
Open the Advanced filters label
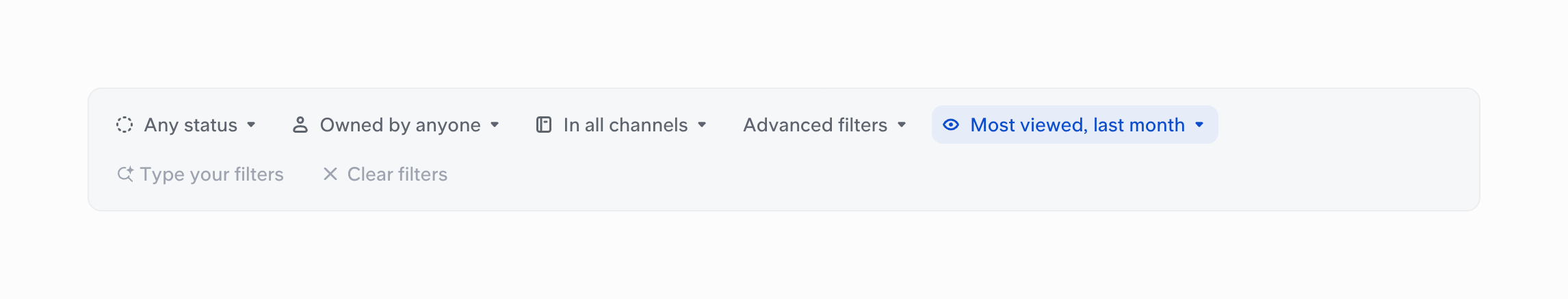pyautogui.click(x=815, y=125)
